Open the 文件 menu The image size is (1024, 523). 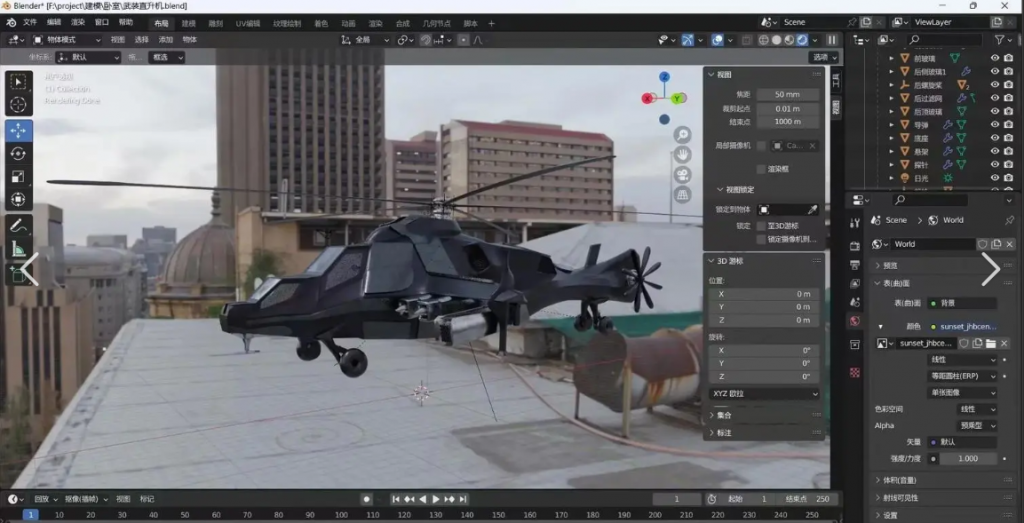[x=29, y=22]
